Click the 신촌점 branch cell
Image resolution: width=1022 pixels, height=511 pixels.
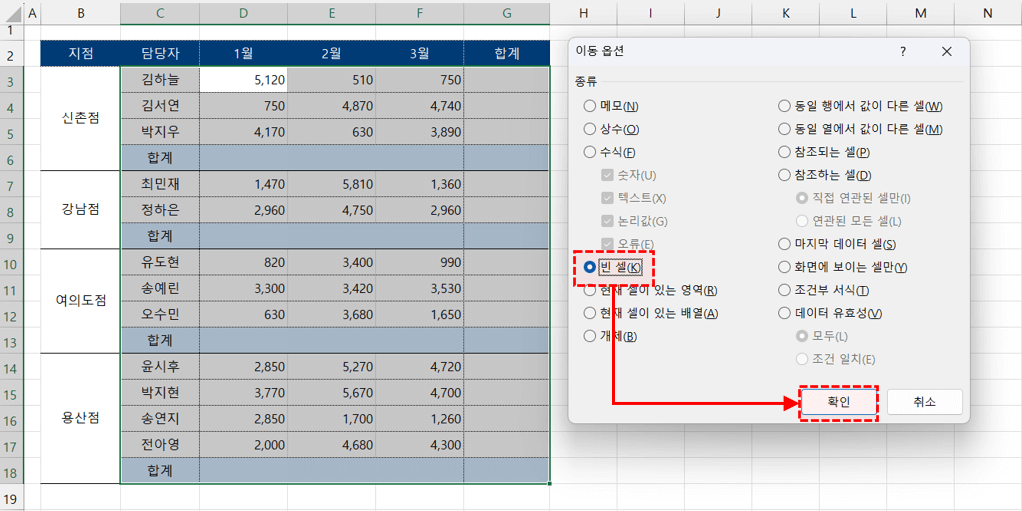pyautogui.click(x=80, y=119)
